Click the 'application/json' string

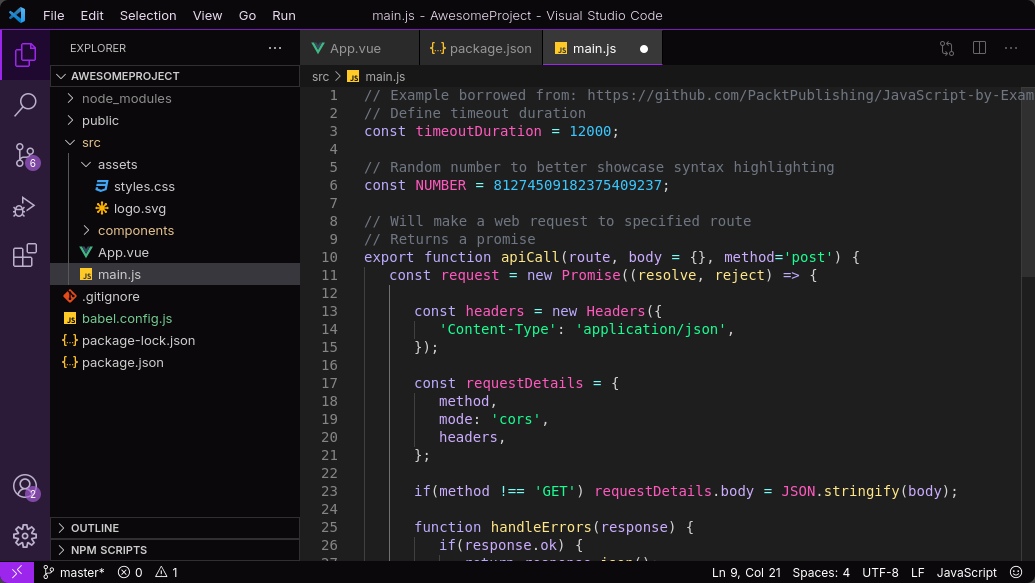(650, 329)
